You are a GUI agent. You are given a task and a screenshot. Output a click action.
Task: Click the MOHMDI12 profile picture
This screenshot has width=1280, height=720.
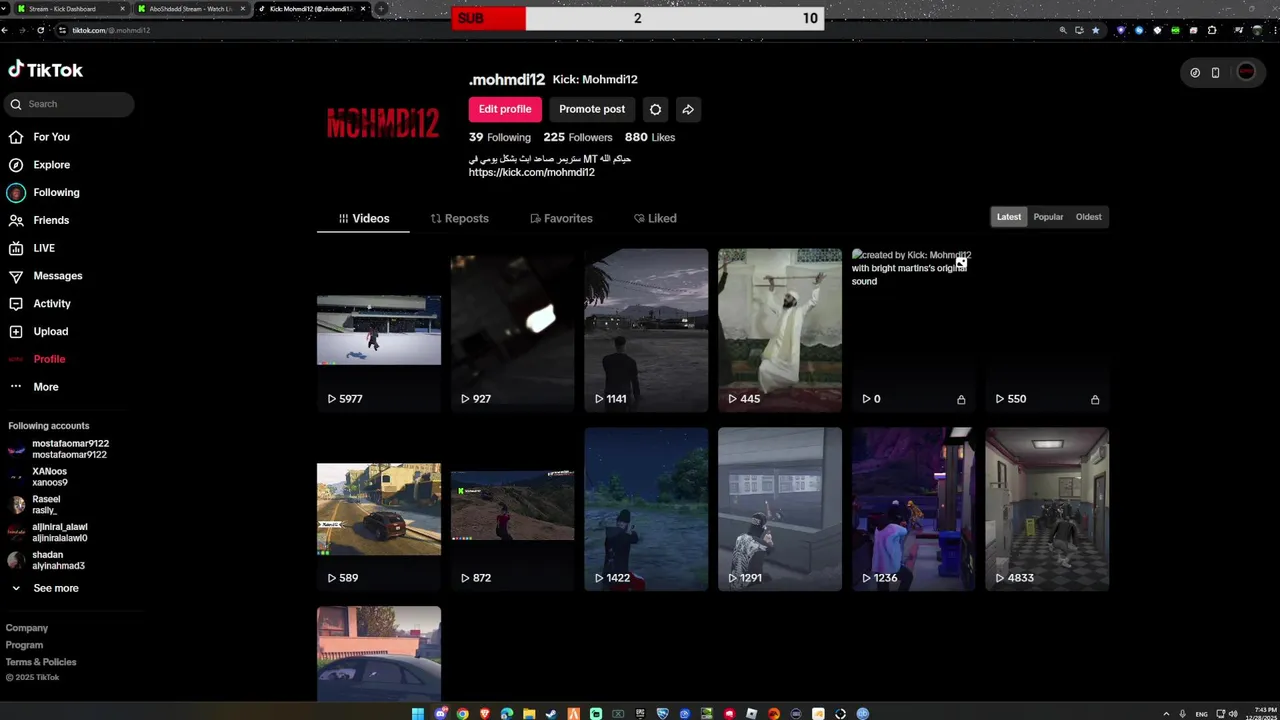383,123
